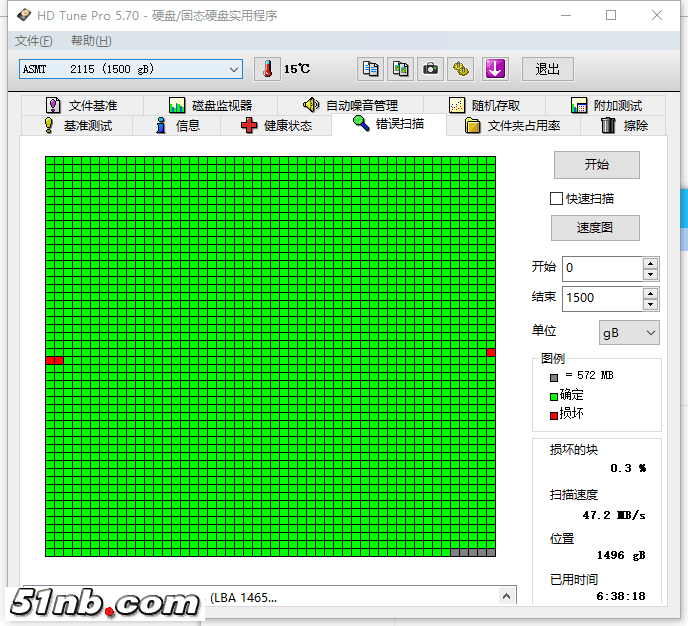Enable the 快速扫描 quick scan checkbox
This screenshot has width=688, height=626.
557,199
